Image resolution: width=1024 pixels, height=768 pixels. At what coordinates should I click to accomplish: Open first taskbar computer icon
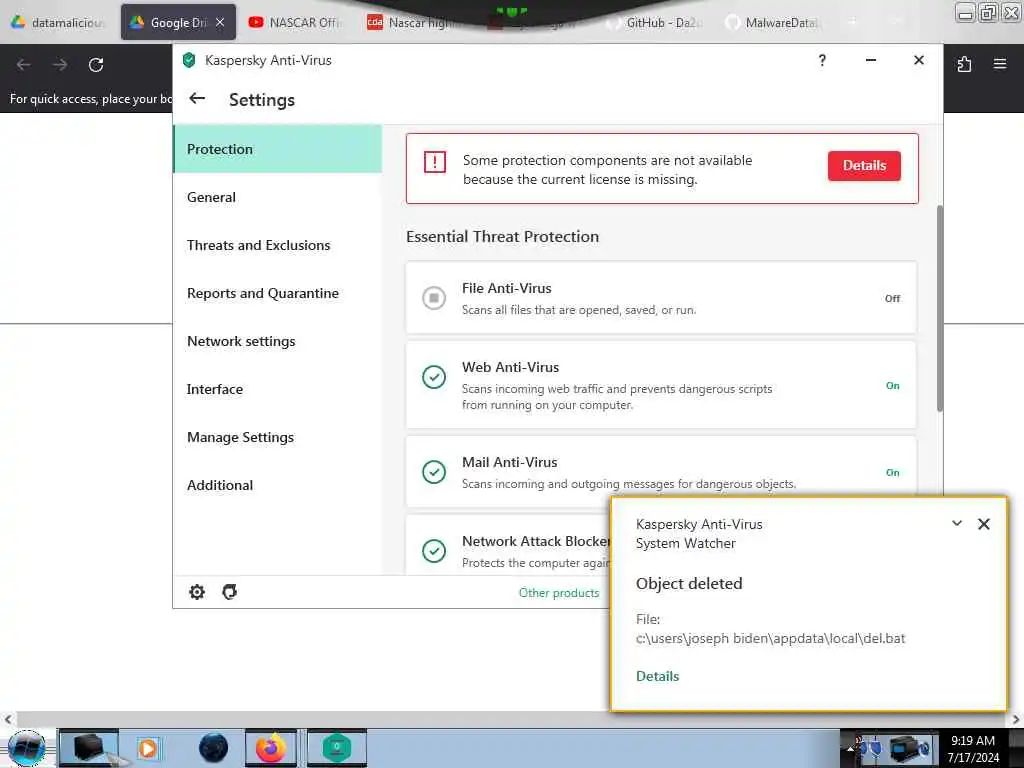tap(89, 748)
